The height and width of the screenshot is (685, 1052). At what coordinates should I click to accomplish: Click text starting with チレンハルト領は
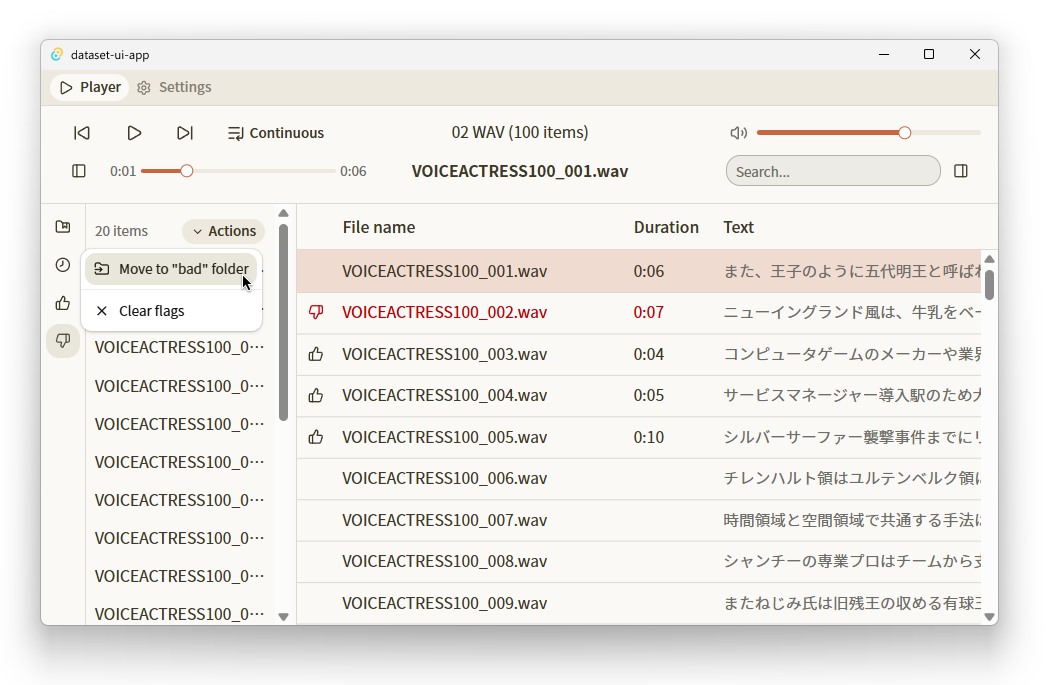[852, 478]
